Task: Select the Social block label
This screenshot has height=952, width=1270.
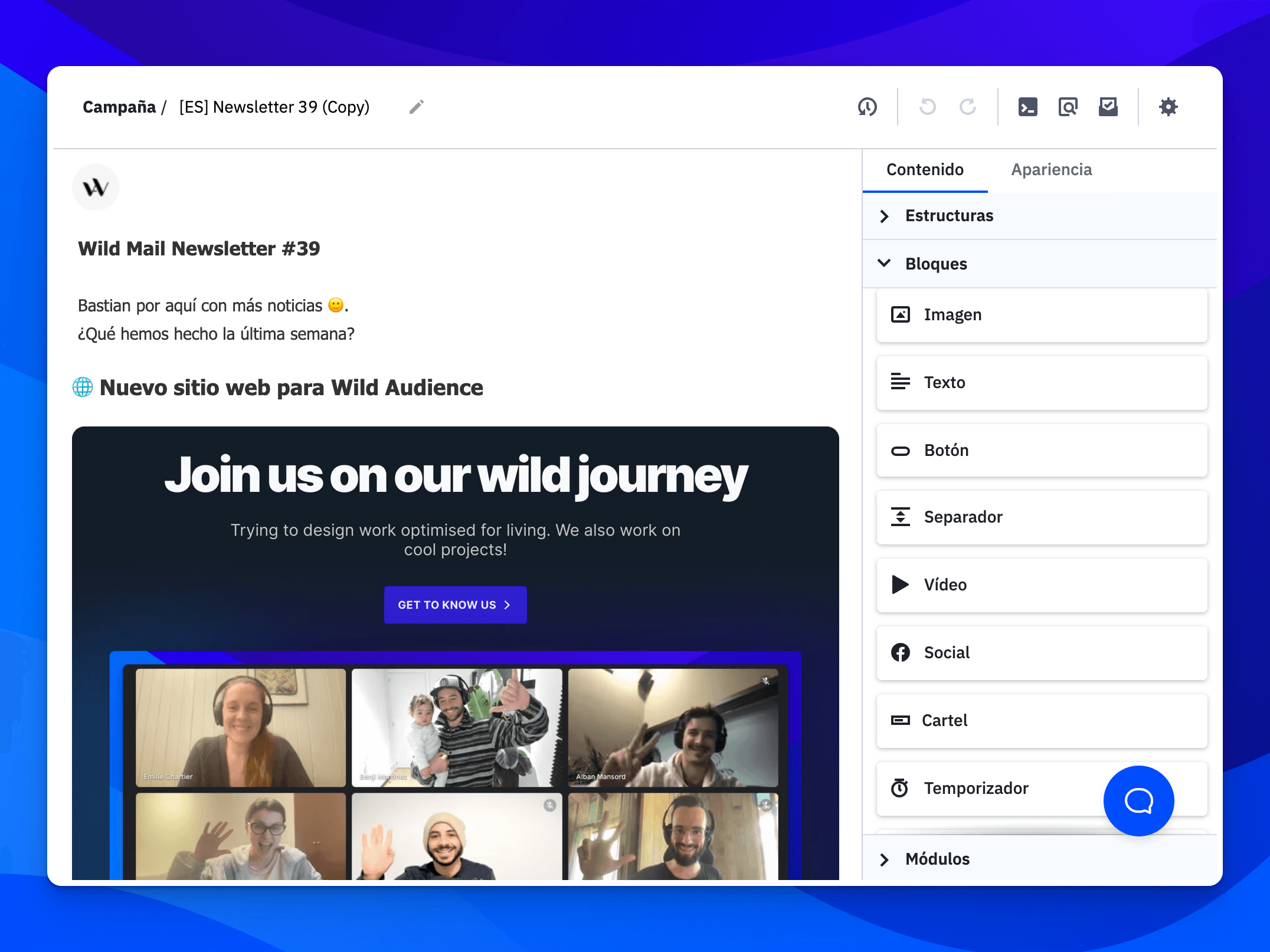Action: tap(947, 652)
